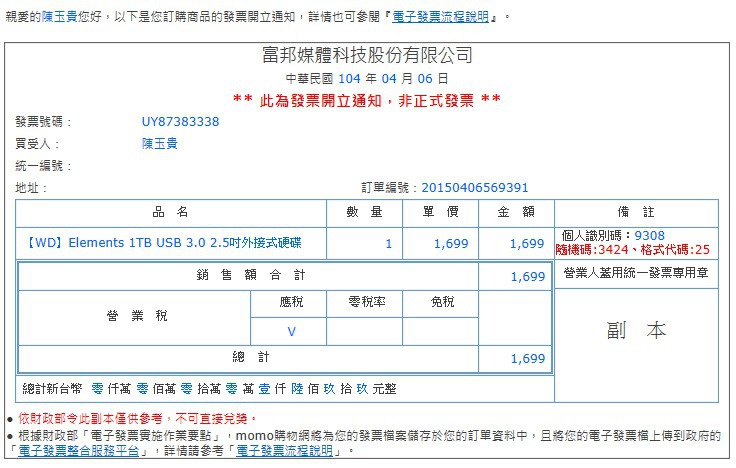Screen dimensions: 736x468
Task: Click quantity value 1 in product row
Action: pyautogui.click(x=388, y=244)
